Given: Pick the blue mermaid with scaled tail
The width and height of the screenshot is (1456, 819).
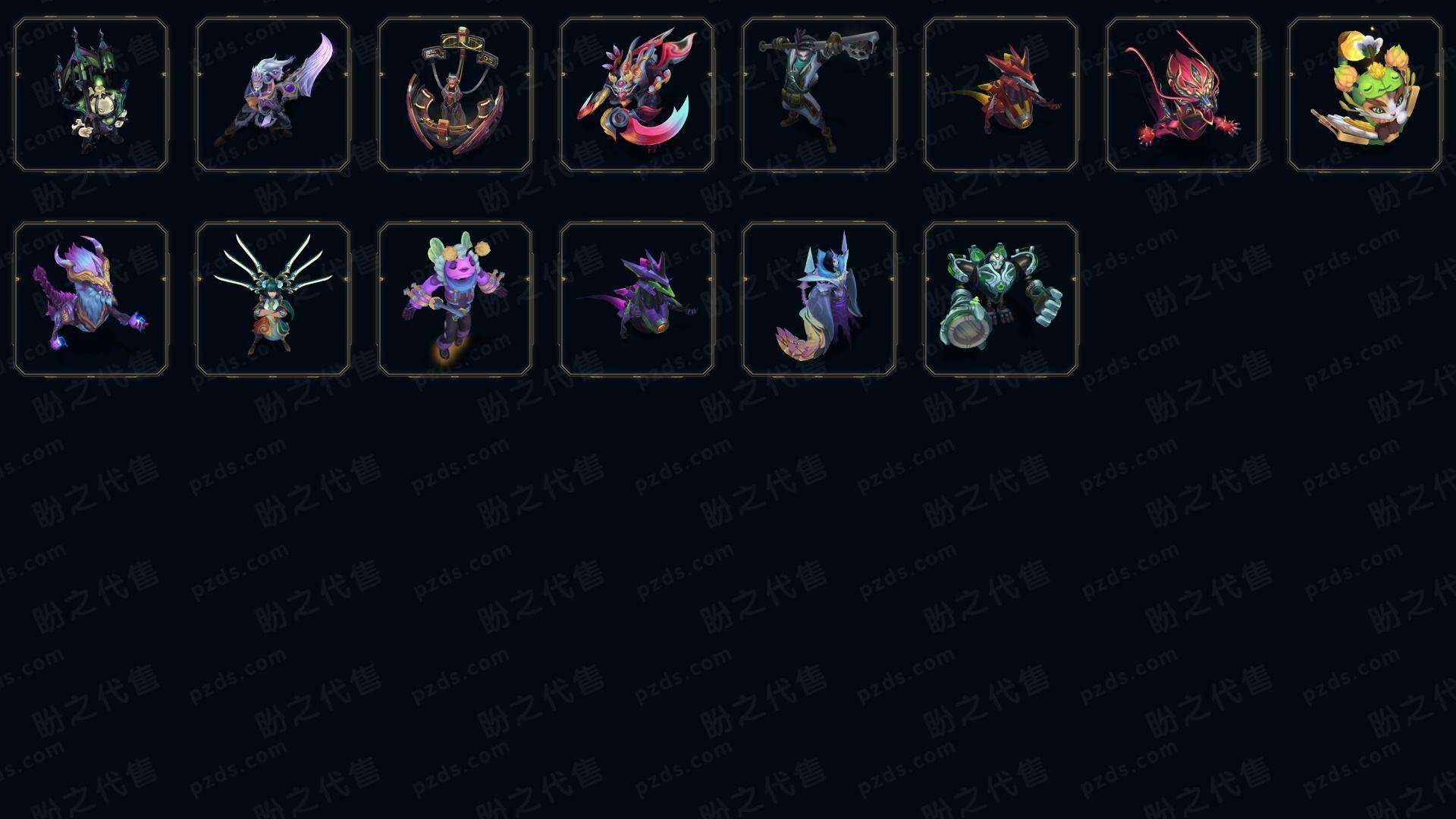Looking at the screenshot, I should pos(819,299).
